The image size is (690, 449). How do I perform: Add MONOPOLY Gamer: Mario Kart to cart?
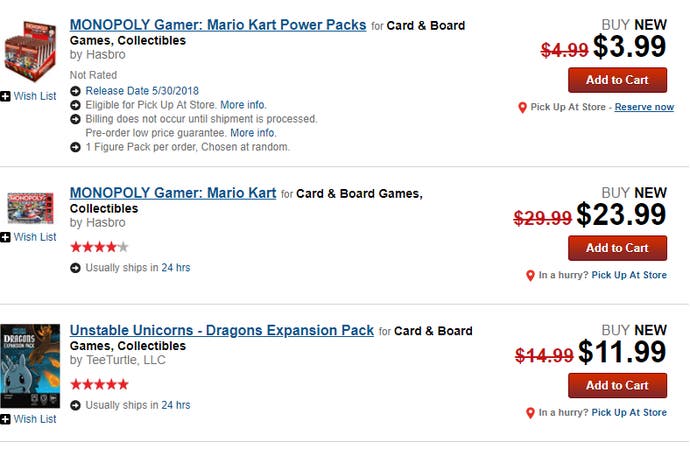(617, 248)
